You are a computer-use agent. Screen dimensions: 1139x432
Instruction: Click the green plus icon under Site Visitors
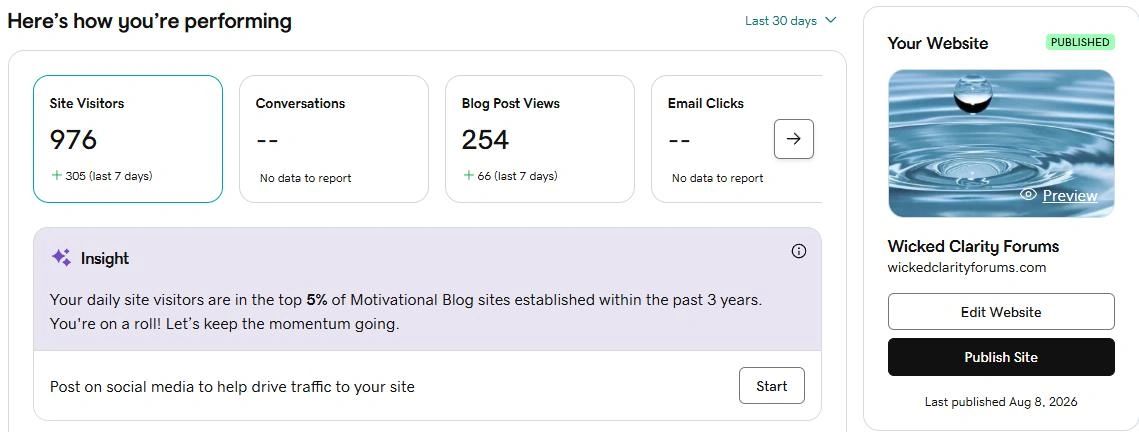coord(56,176)
